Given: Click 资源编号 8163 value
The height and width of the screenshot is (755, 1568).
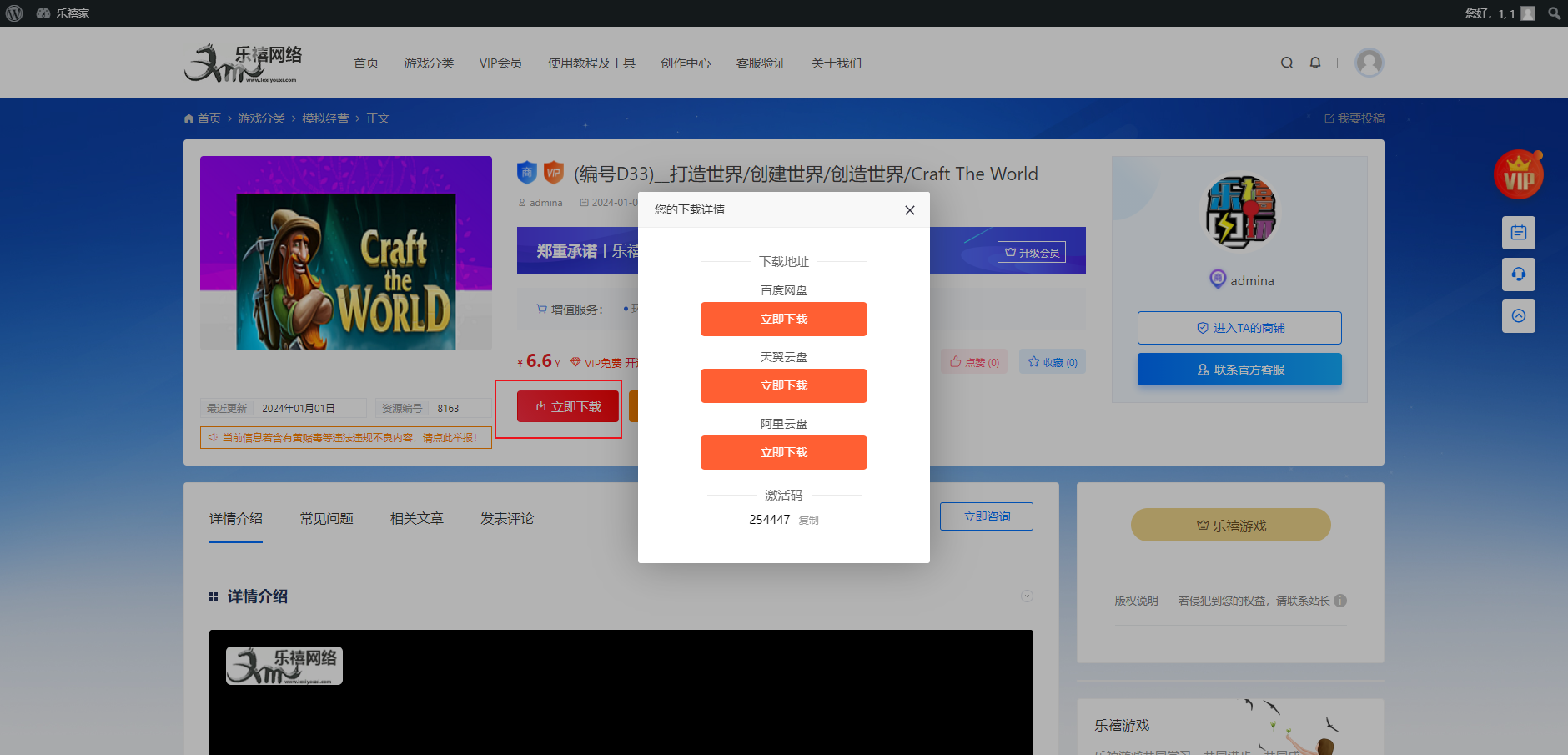Looking at the screenshot, I should pos(448,409).
